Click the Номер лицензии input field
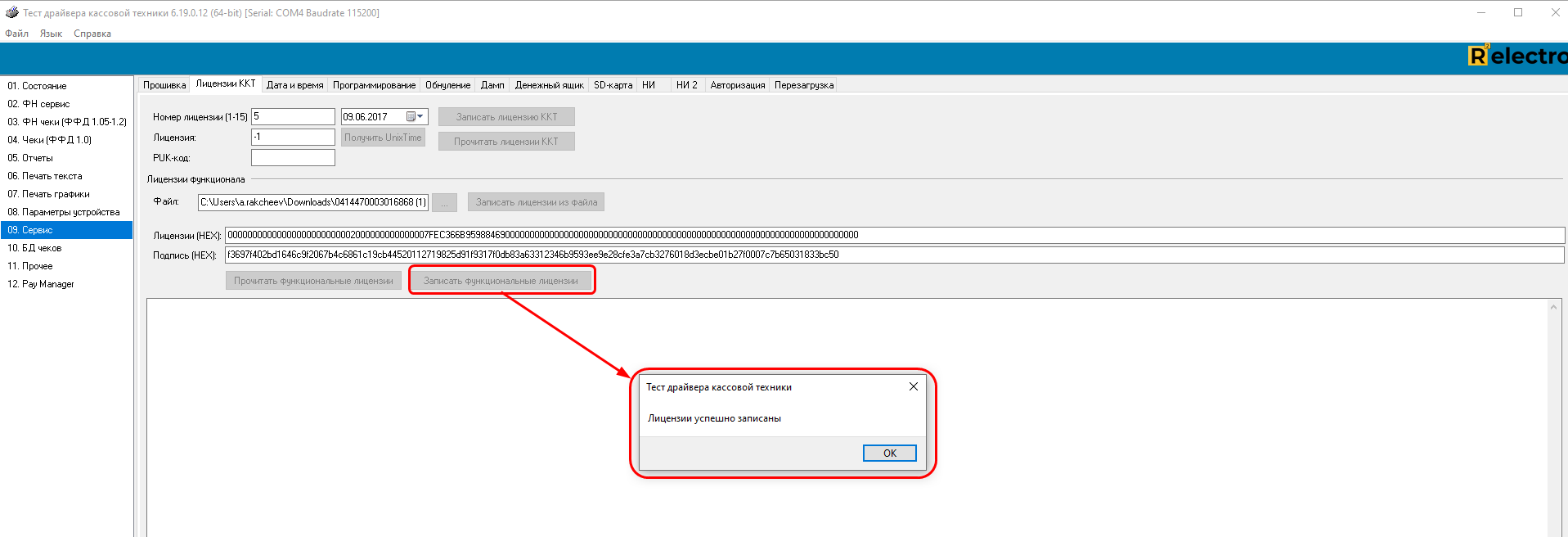Image resolution: width=1568 pixels, height=537 pixels. pyautogui.click(x=293, y=117)
